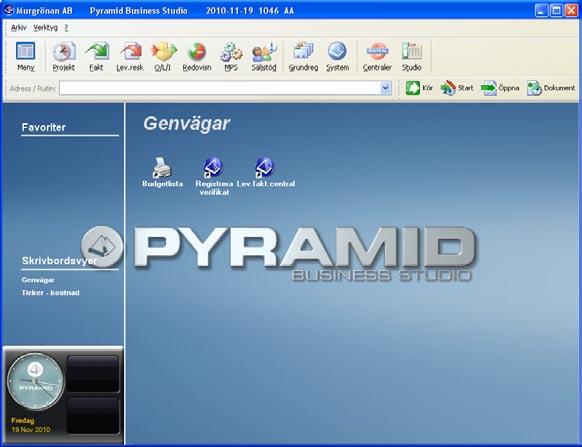The width and height of the screenshot is (582, 447).
Task: Open the Budgetlista printer shortcut
Action: 162,172
